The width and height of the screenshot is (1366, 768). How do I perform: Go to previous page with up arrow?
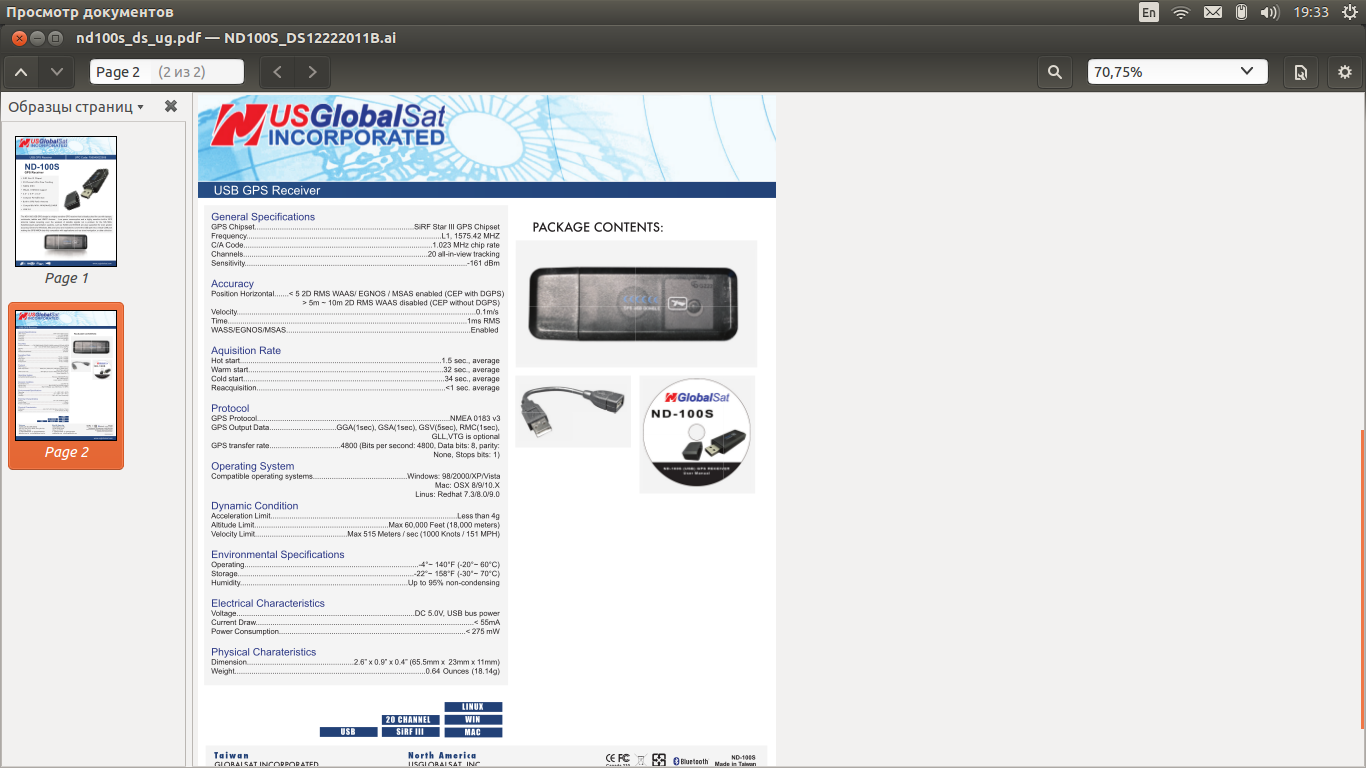(x=21, y=72)
